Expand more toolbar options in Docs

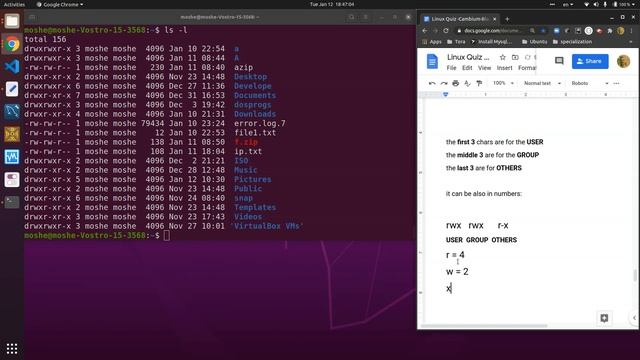tap(616, 83)
